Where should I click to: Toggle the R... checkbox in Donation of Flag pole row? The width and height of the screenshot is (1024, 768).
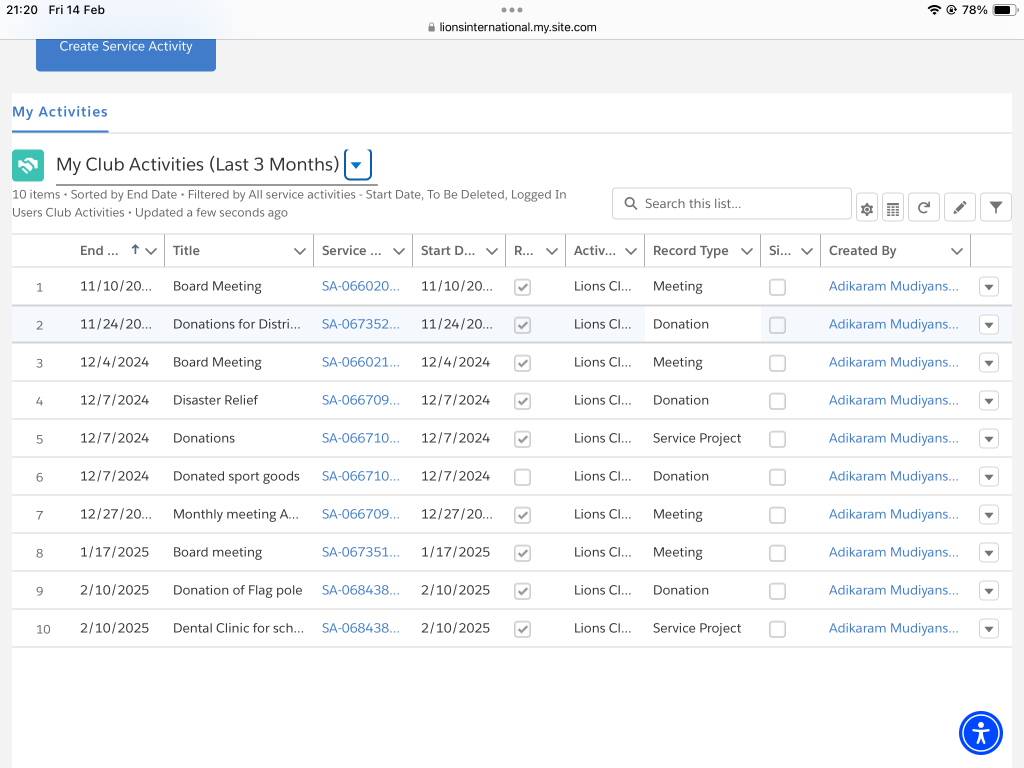click(x=522, y=591)
